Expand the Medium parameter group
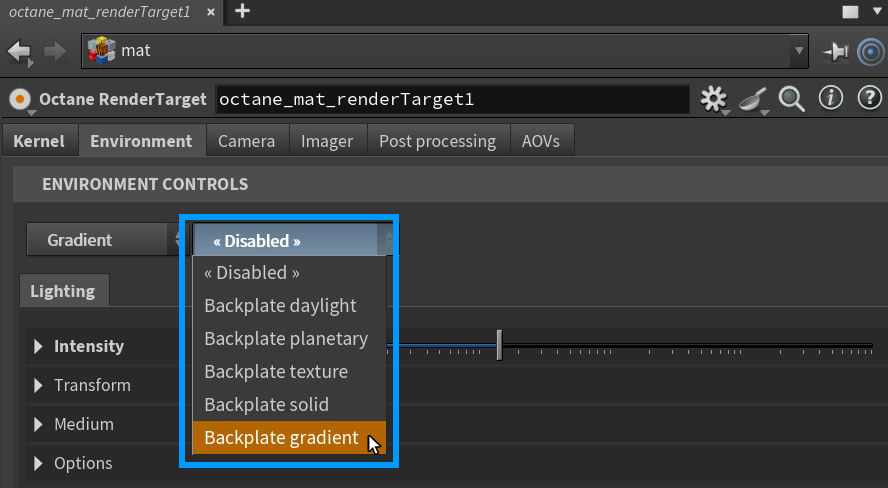Viewport: 888px width, 488px height. (x=39, y=424)
